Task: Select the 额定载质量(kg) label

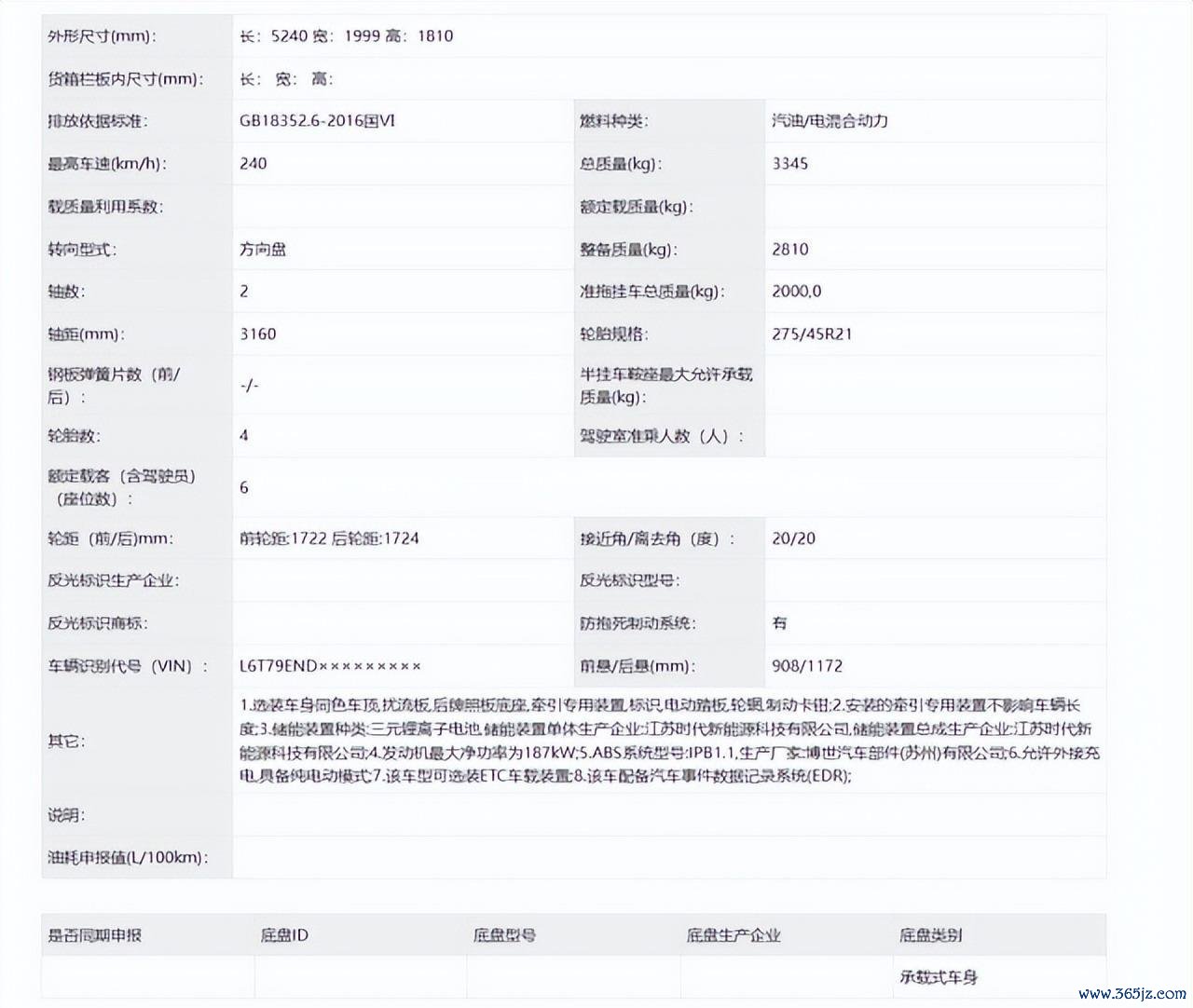Action: point(637,207)
